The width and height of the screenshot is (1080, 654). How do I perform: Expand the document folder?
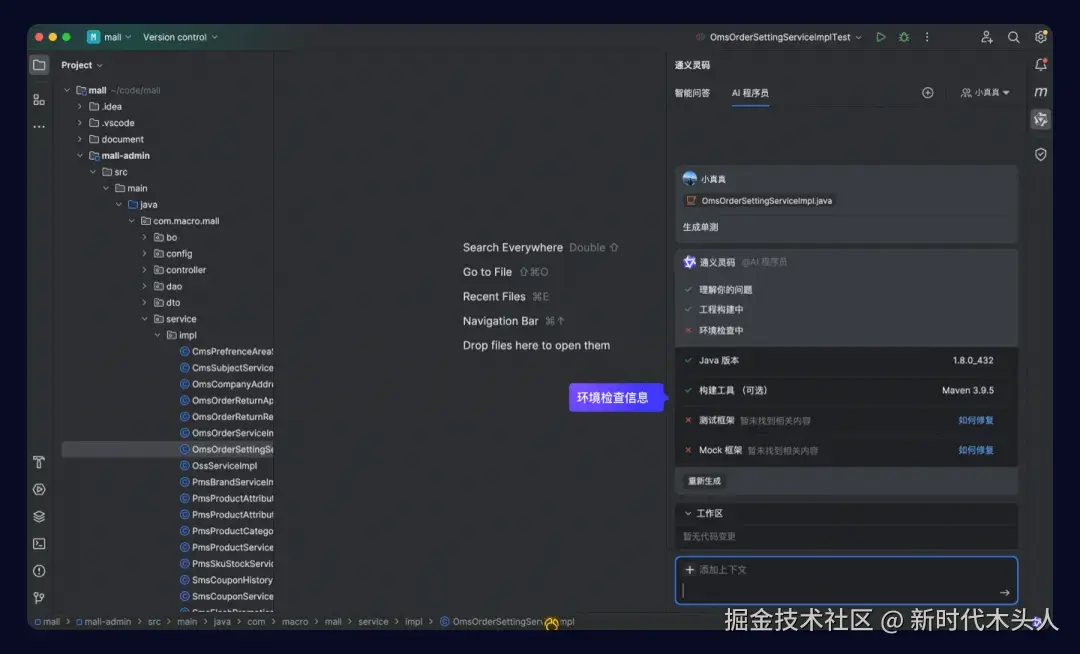80,140
